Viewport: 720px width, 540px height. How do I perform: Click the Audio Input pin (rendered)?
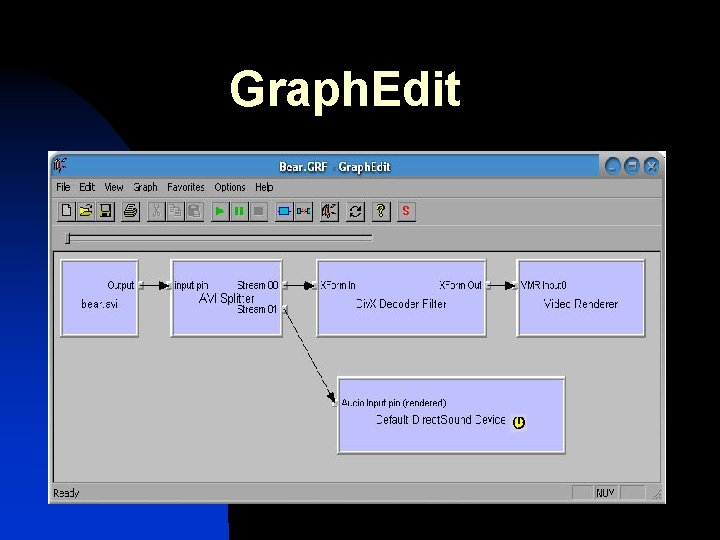coord(335,403)
